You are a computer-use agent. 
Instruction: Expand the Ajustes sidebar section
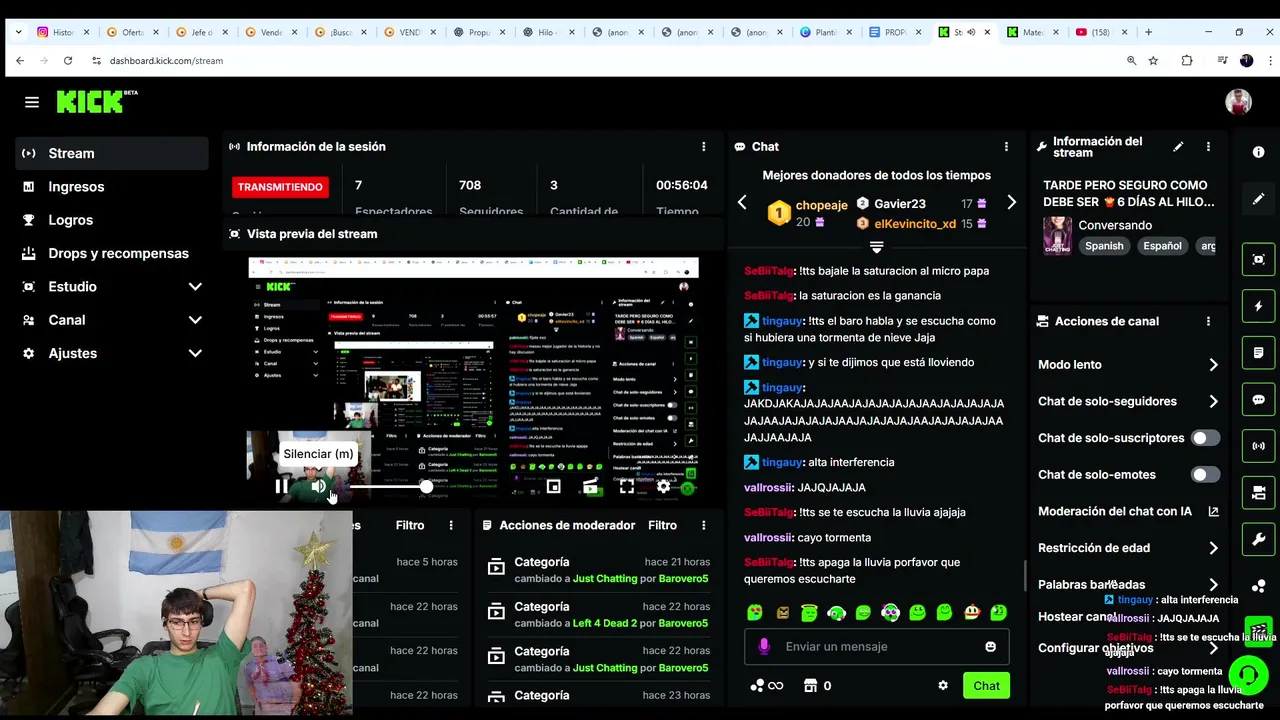pyautogui.click(x=112, y=353)
